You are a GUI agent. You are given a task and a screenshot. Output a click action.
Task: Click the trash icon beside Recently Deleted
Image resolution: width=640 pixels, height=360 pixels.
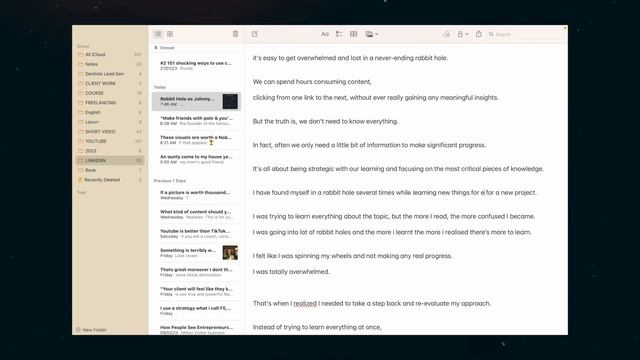click(x=80, y=180)
